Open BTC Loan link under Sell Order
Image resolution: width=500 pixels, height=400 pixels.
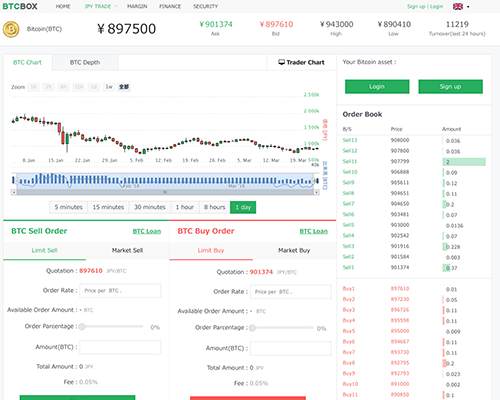[147, 231]
